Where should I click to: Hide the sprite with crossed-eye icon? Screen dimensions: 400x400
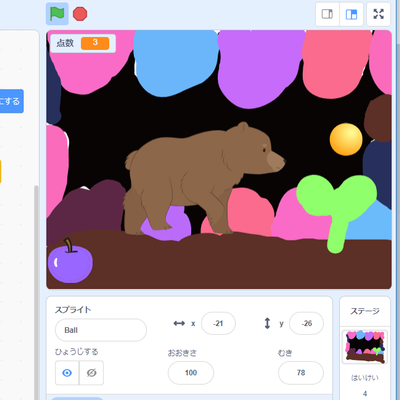(91, 373)
